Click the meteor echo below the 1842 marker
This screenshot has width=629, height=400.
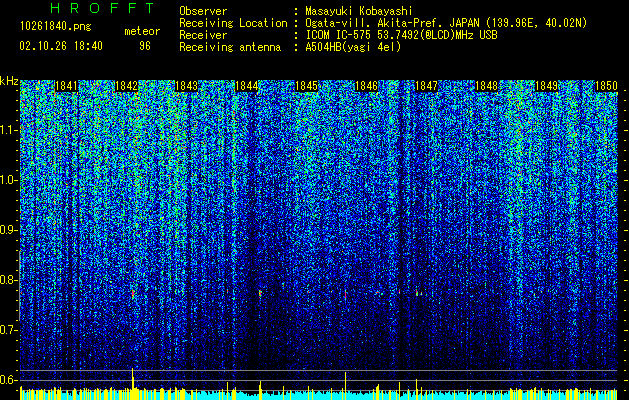click(133, 294)
